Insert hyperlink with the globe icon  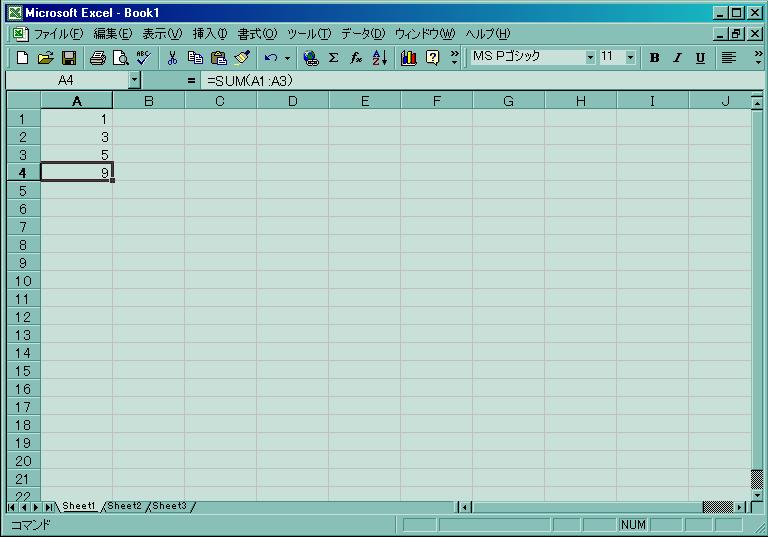click(311, 58)
